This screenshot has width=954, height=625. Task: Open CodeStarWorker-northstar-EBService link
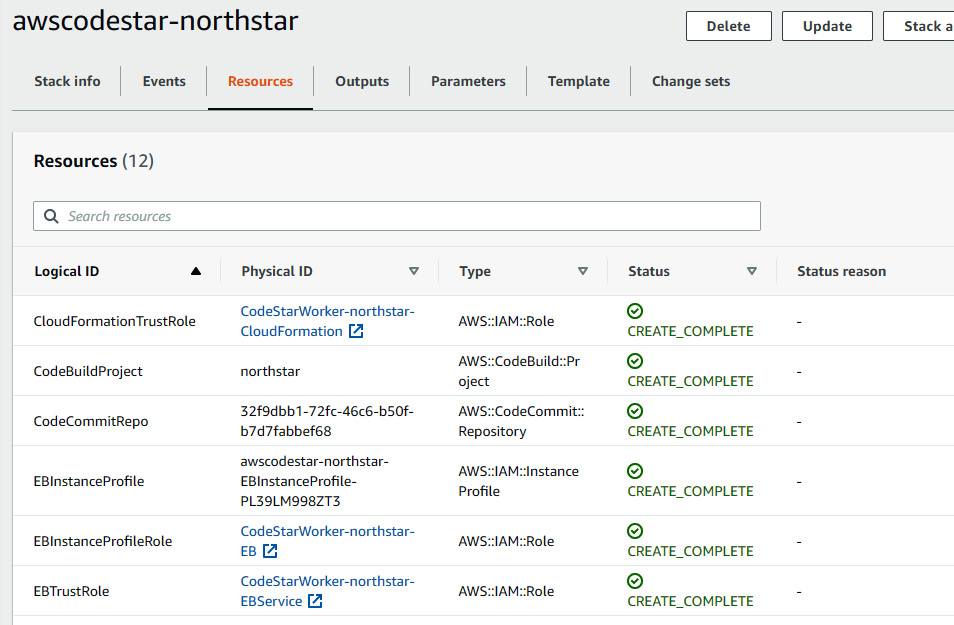click(327, 590)
